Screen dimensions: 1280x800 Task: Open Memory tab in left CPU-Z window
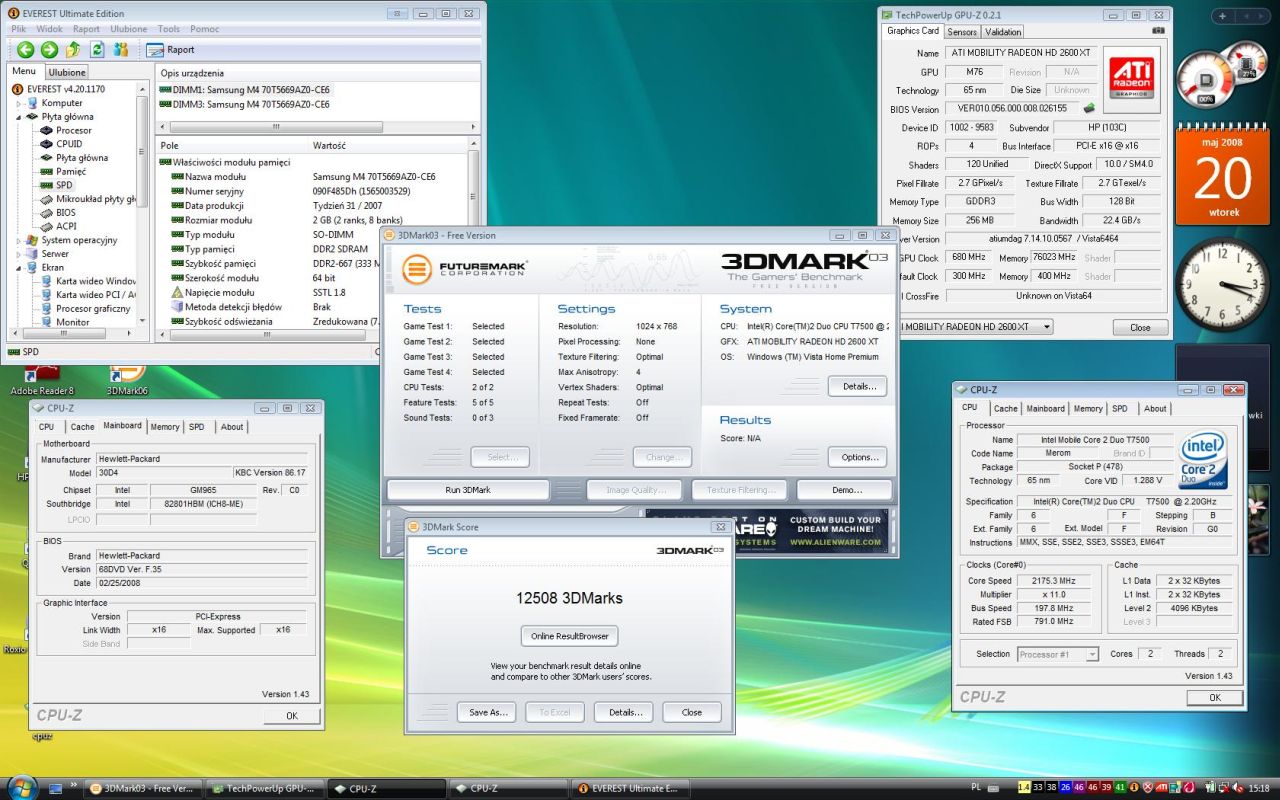[165, 427]
